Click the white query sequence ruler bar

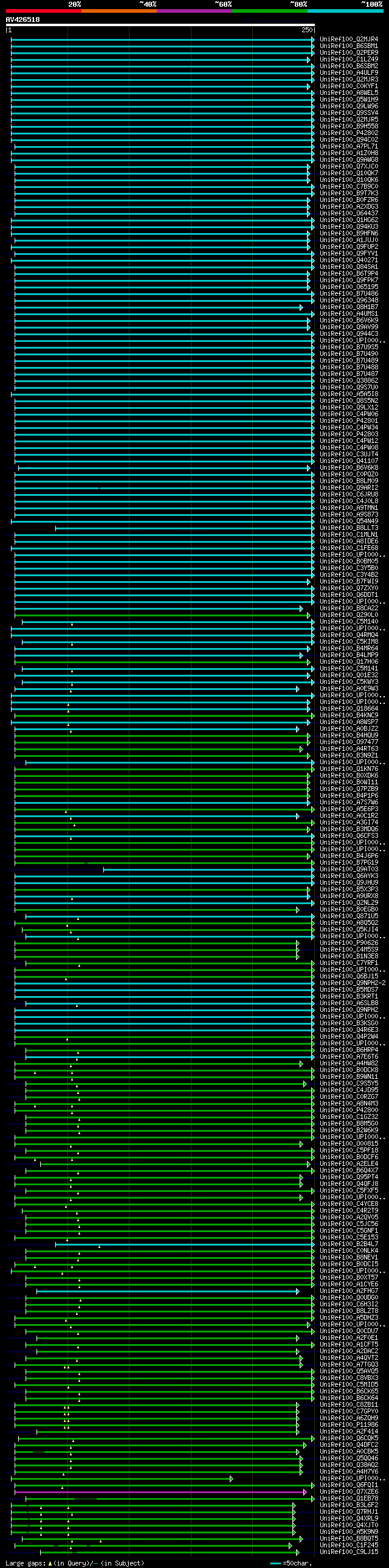[160, 26]
